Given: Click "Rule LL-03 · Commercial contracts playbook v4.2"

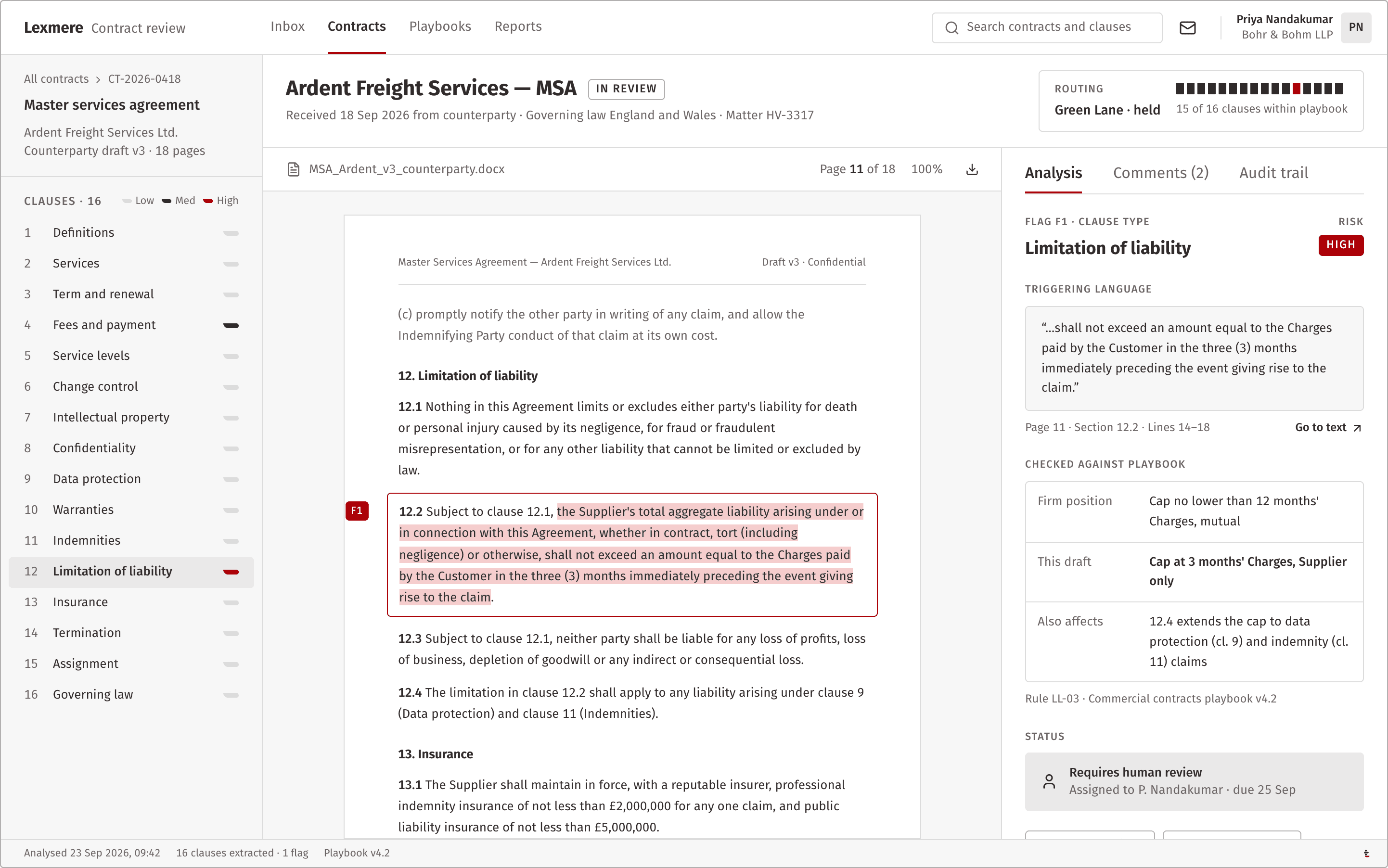Looking at the screenshot, I should (x=1150, y=699).
